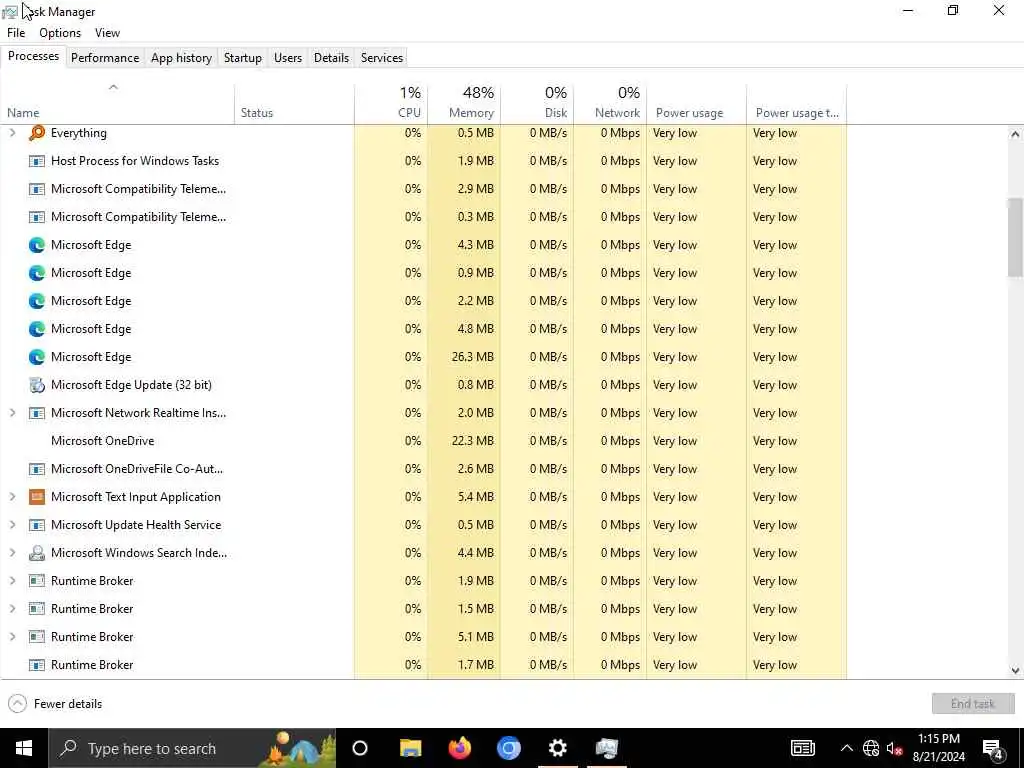Click the muted volume tray icon
The image size is (1024, 768).
pos(894,748)
